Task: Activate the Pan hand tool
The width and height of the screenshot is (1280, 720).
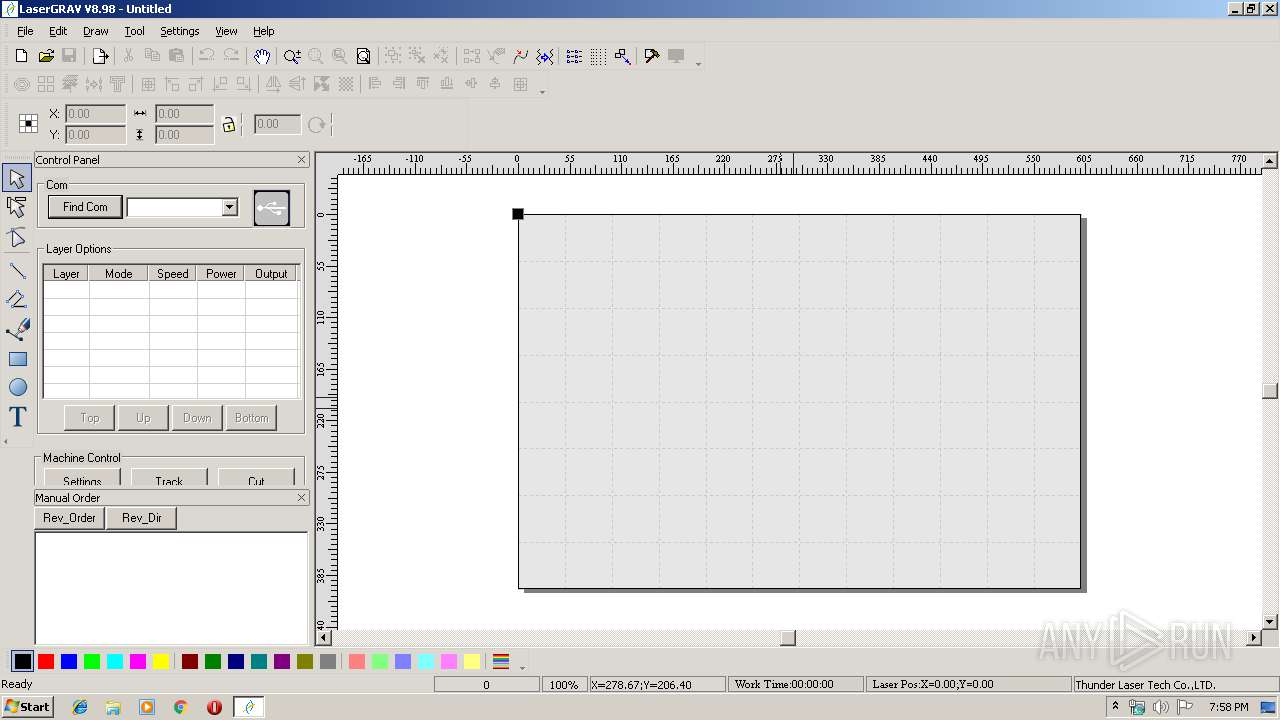Action: pyautogui.click(x=261, y=56)
